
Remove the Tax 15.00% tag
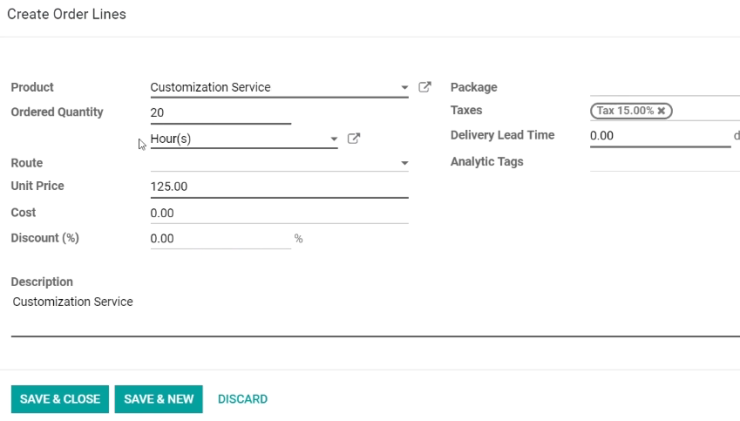coord(661,110)
